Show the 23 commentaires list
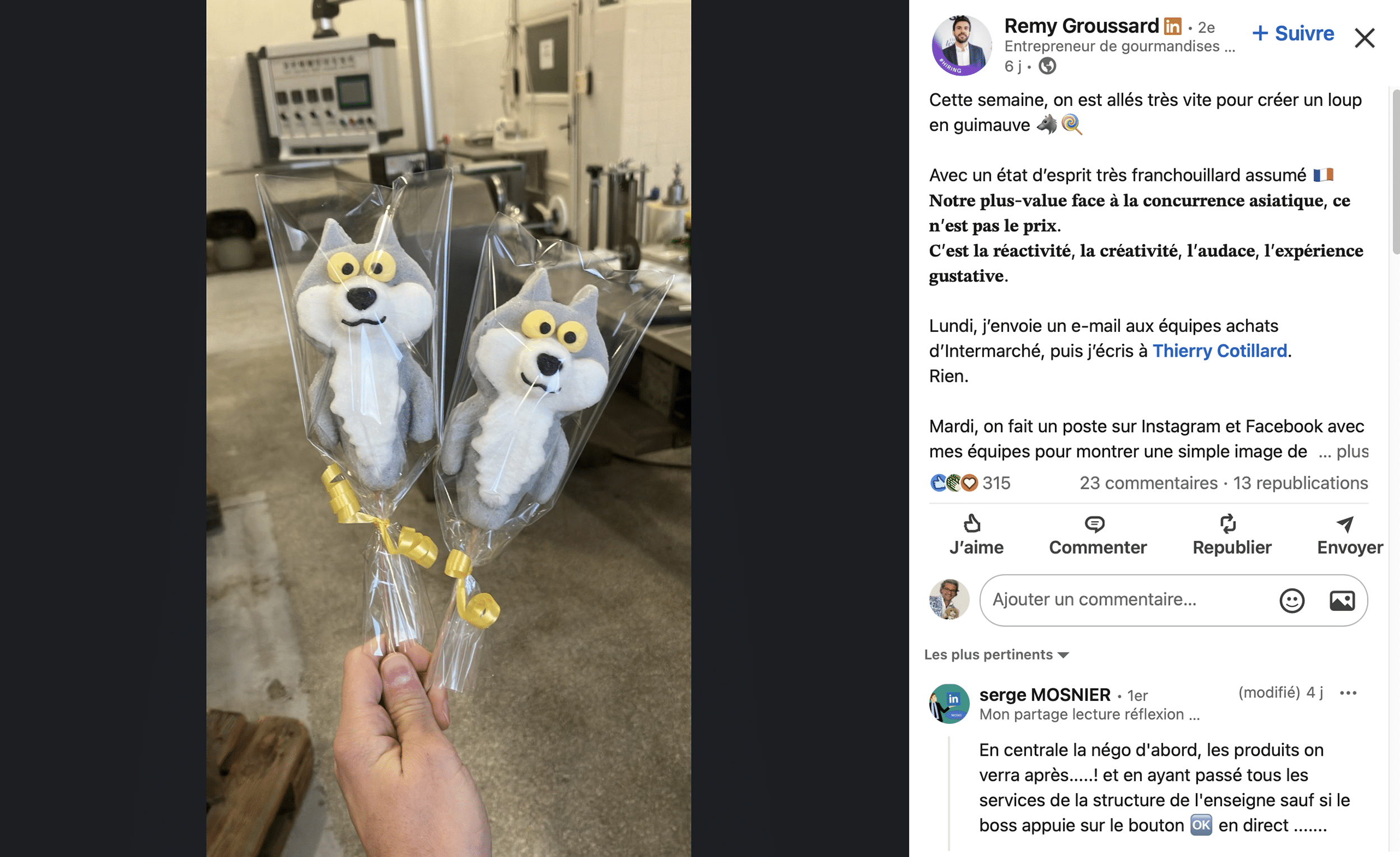This screenshot has height=857, width=1400. [x=1149, y=483]
